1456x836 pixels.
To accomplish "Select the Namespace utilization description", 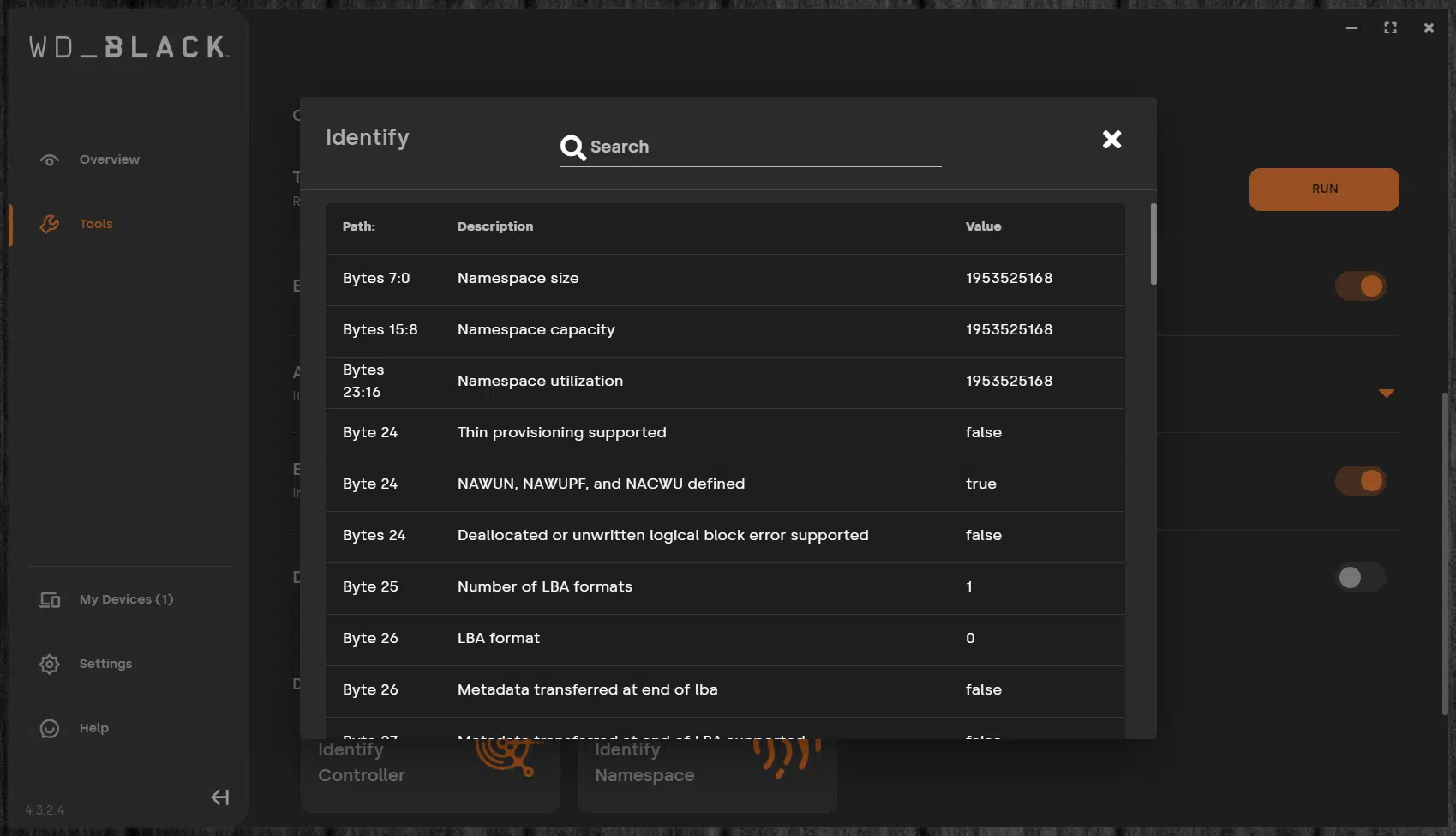I will pos(541,381).
